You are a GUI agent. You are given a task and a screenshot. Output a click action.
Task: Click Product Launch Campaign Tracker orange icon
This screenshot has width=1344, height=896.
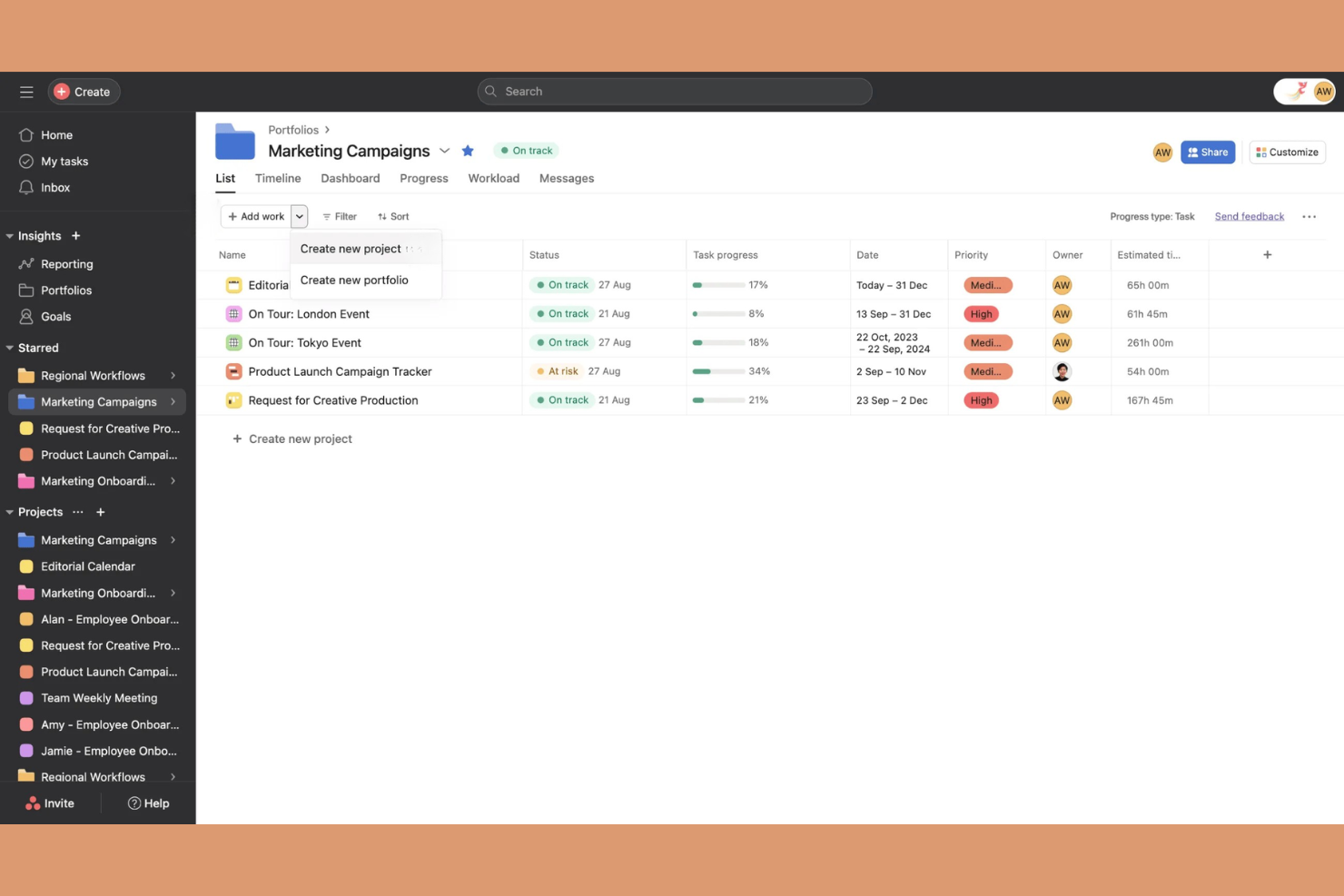pyautogui.click(x=233, y=371)
